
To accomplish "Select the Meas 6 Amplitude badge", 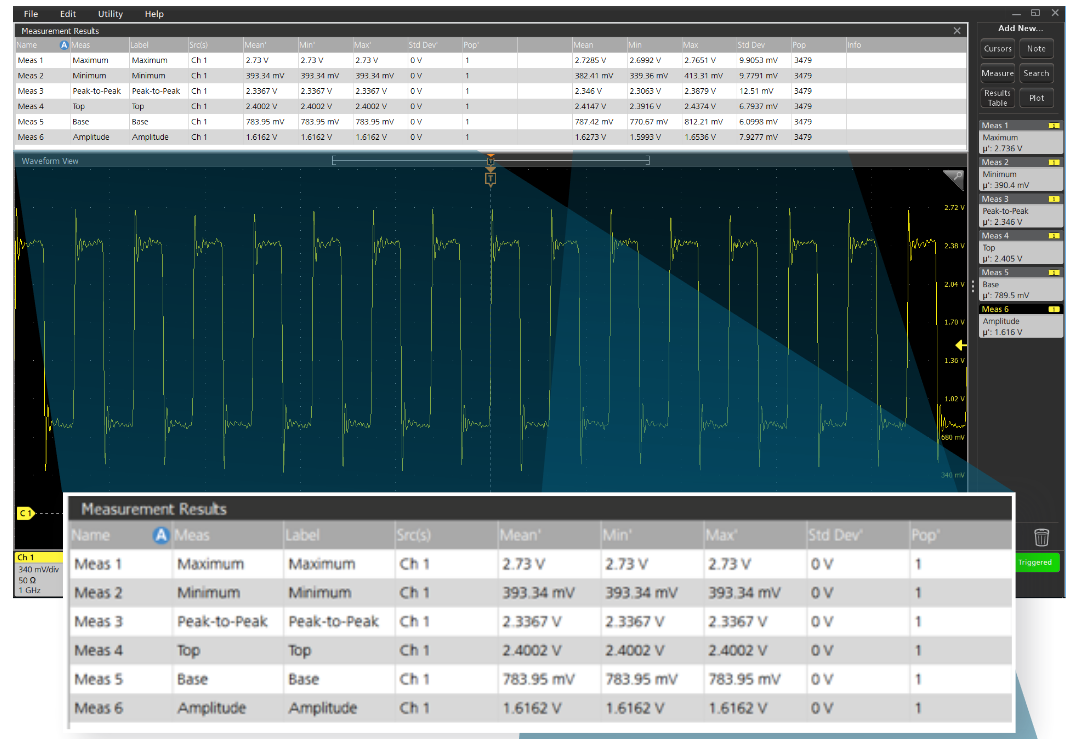I will pos(1020,321).
